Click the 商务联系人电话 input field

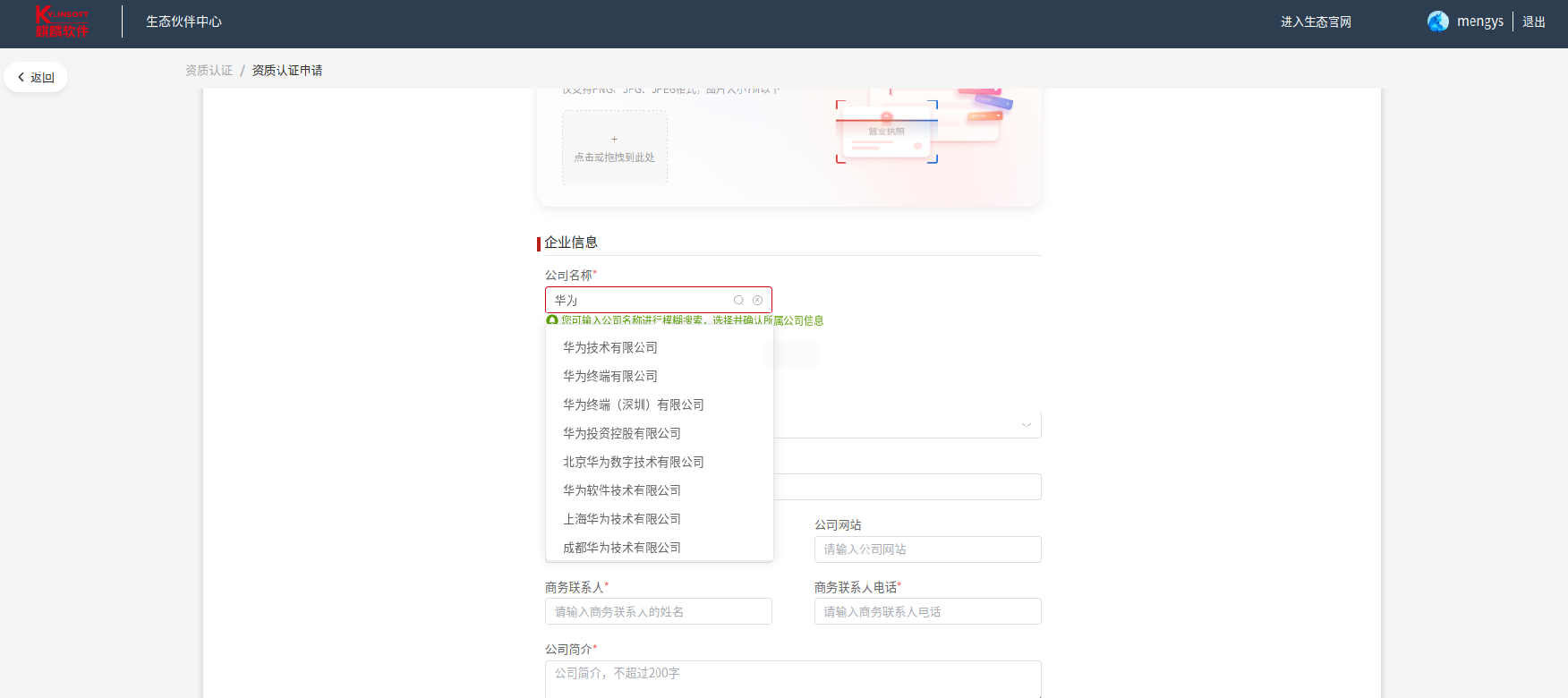point(927,612)
